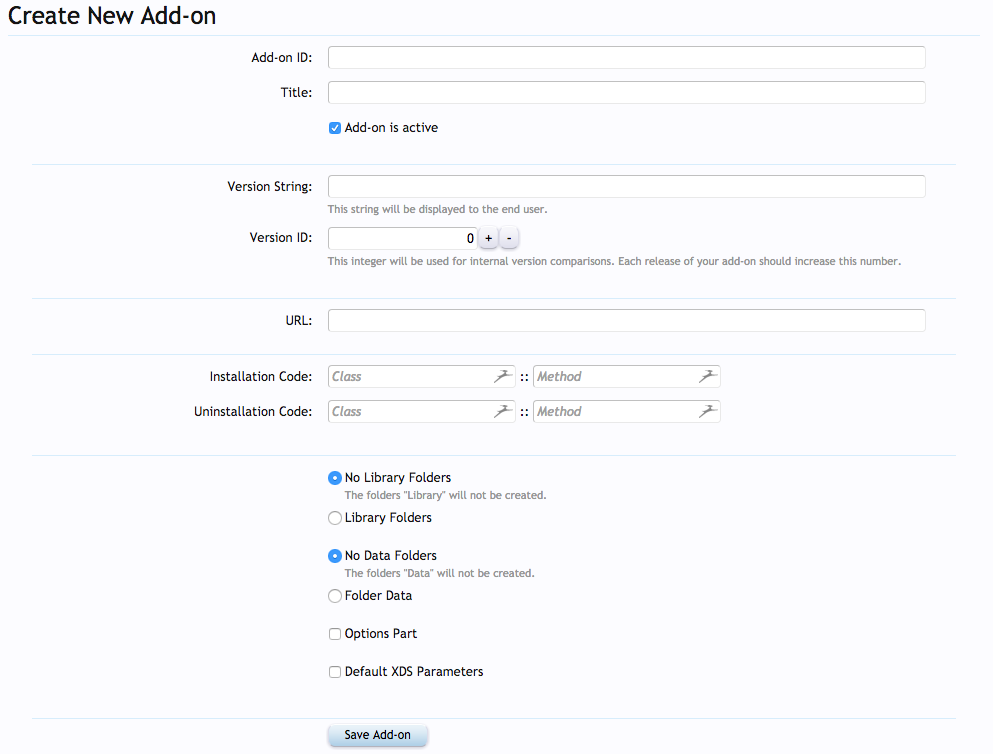Click wrench icon in Installation Code Class field
Viewport: 993px width, 754px height.
(x=503, y=376)
